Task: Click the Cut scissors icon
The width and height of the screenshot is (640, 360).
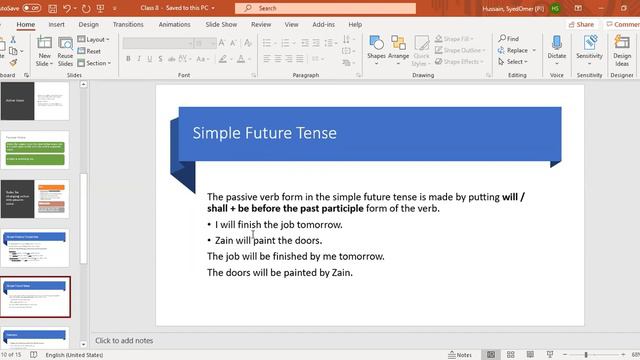Action: point(13,40)
